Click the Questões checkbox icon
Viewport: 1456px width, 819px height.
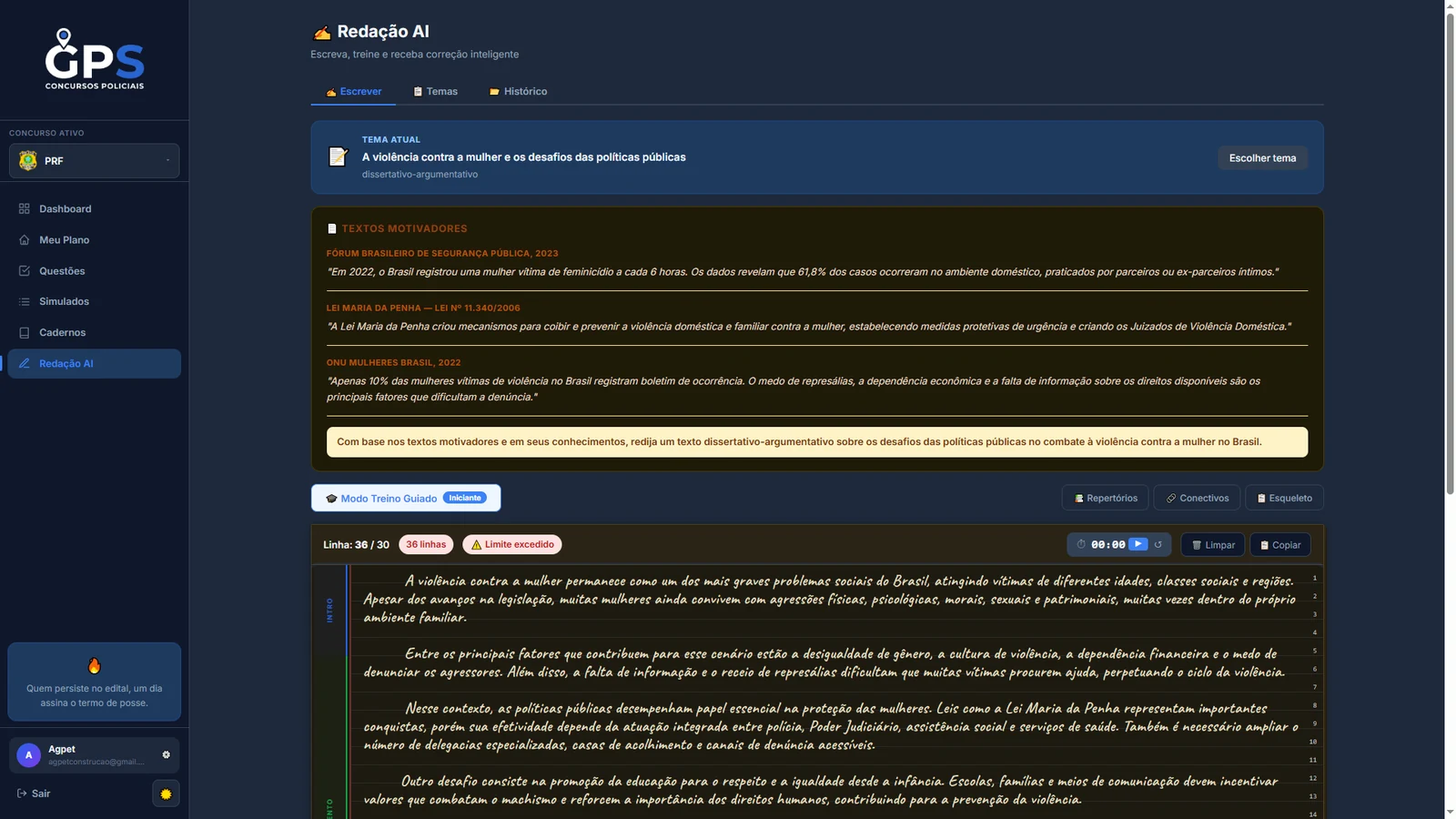(x=25, y=271)
